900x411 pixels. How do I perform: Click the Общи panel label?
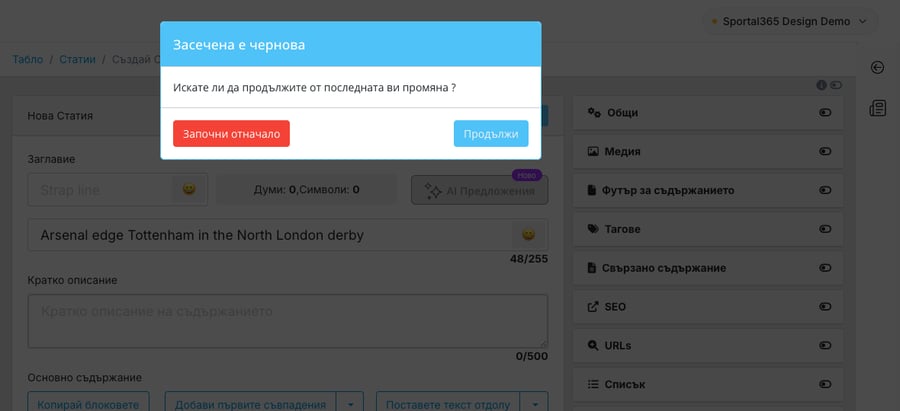(x=623, y=113)
